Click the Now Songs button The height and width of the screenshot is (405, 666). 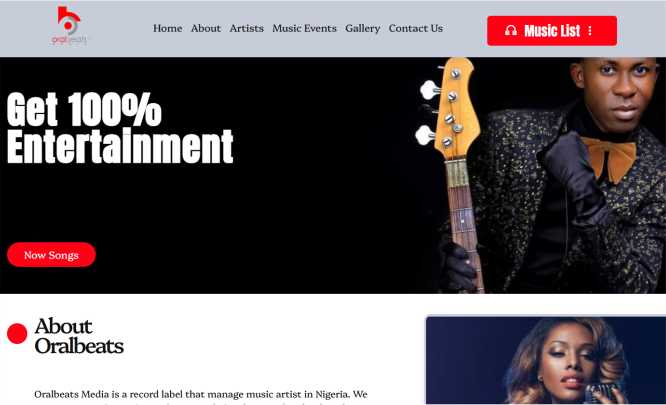[51, 255]
